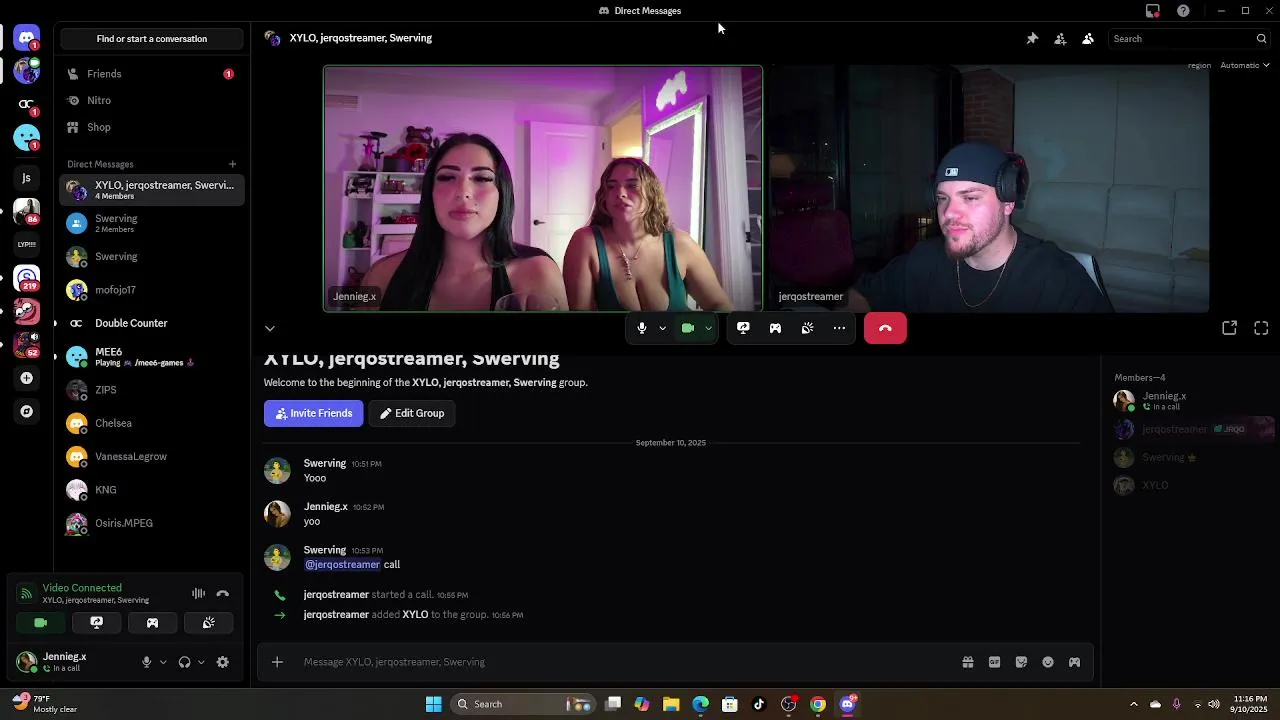Click the Edit Group button
Screen dimensions: 1280x720
coord(412,413)
